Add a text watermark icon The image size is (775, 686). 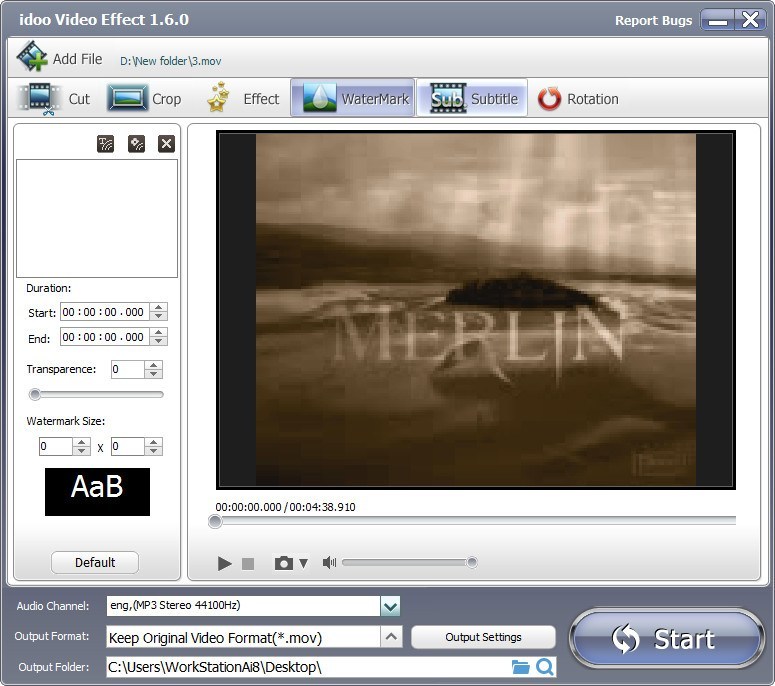(x=105, y=144)
